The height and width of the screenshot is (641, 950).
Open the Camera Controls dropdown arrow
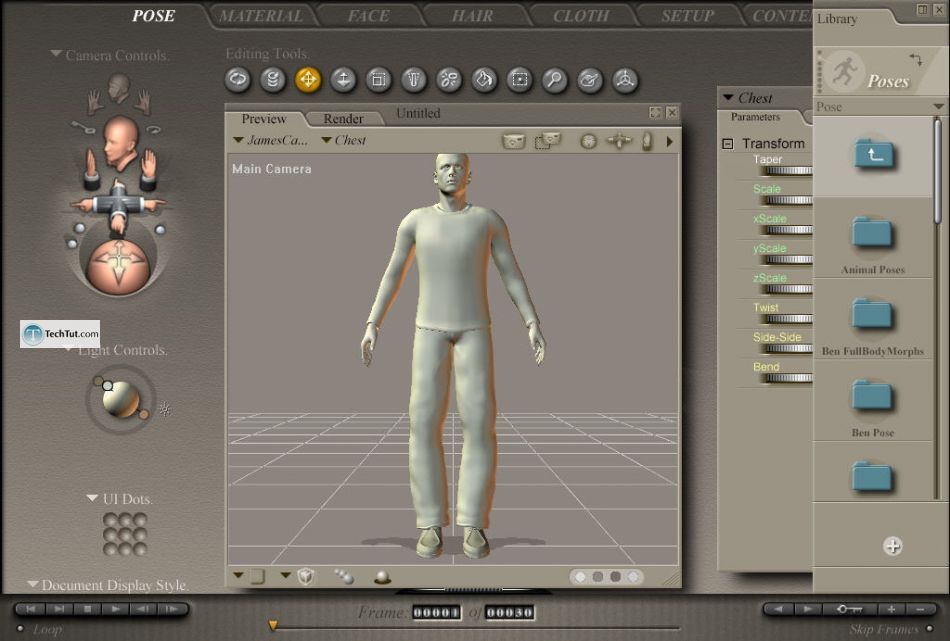[x=56, y=54]
